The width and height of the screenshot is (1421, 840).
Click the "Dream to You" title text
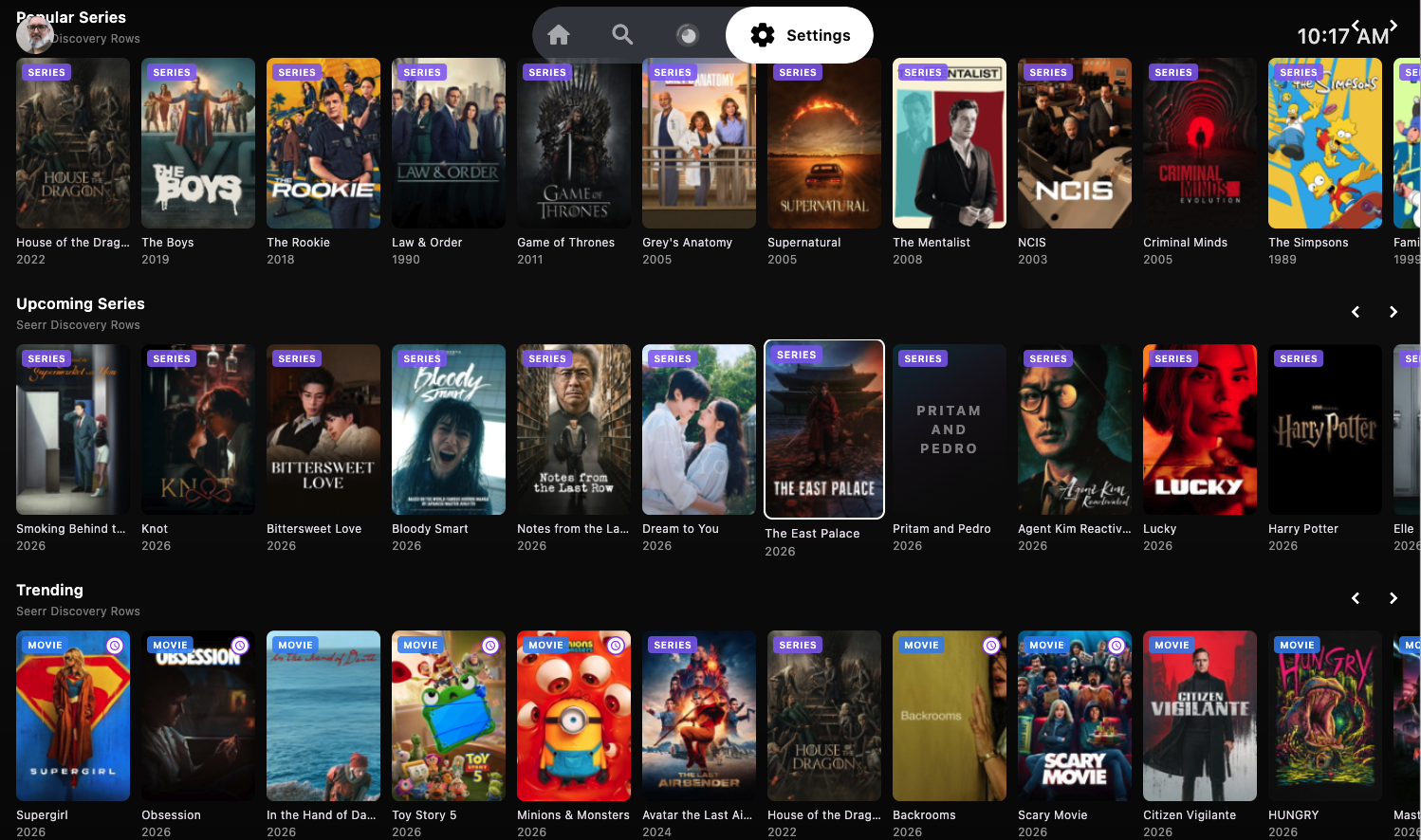point(681,529)
